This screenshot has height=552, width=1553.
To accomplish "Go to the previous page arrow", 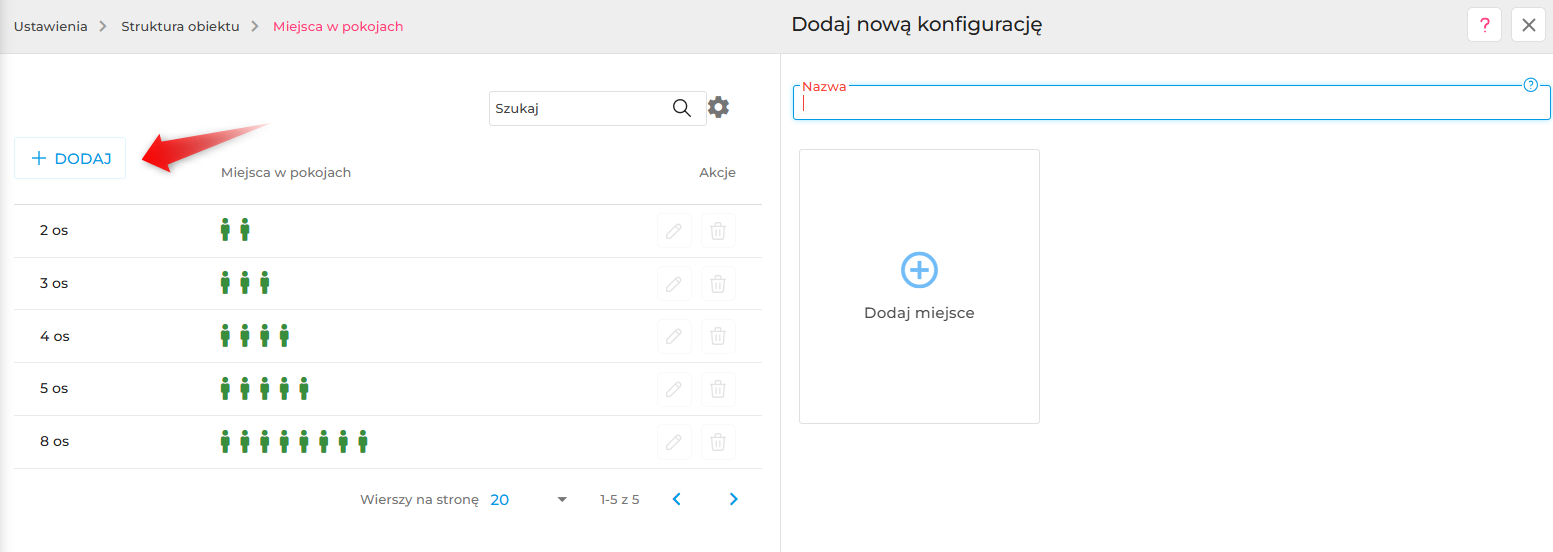I will 677,499.
